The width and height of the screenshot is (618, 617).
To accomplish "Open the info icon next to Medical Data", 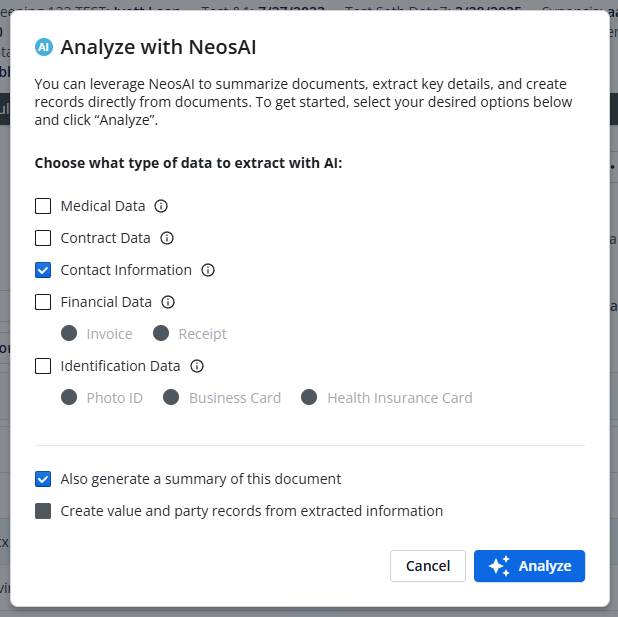I will pos(161,206).
